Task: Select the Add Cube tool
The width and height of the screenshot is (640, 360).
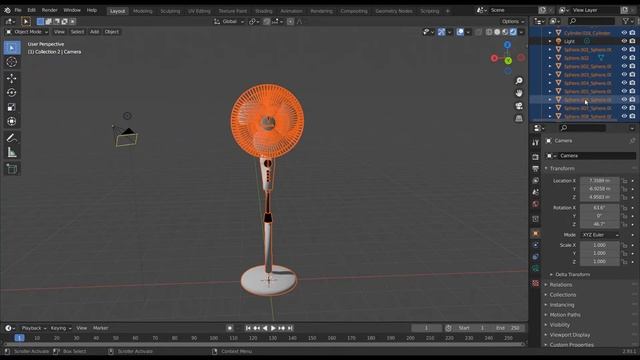Action: click(x=12, y=169)
